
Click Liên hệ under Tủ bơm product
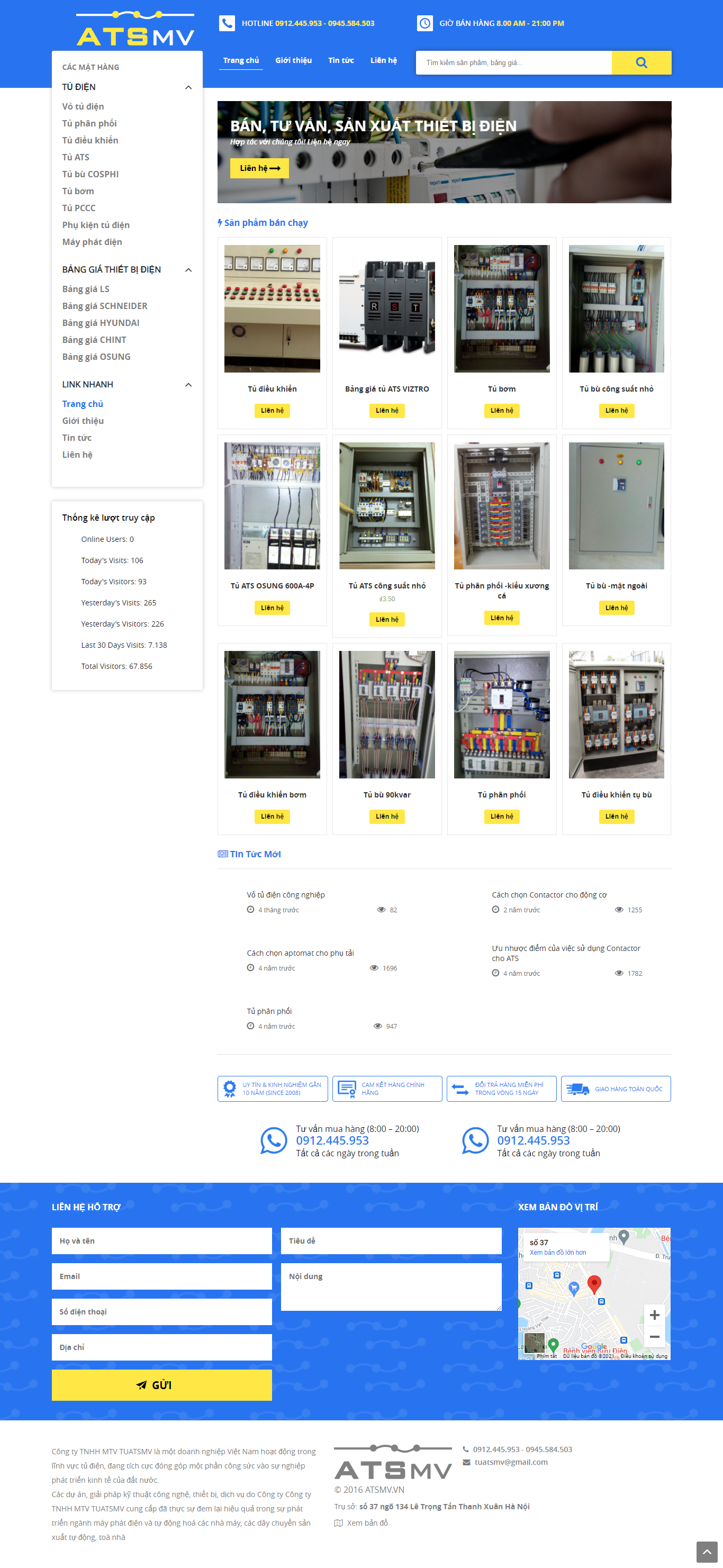pos(501,411)
